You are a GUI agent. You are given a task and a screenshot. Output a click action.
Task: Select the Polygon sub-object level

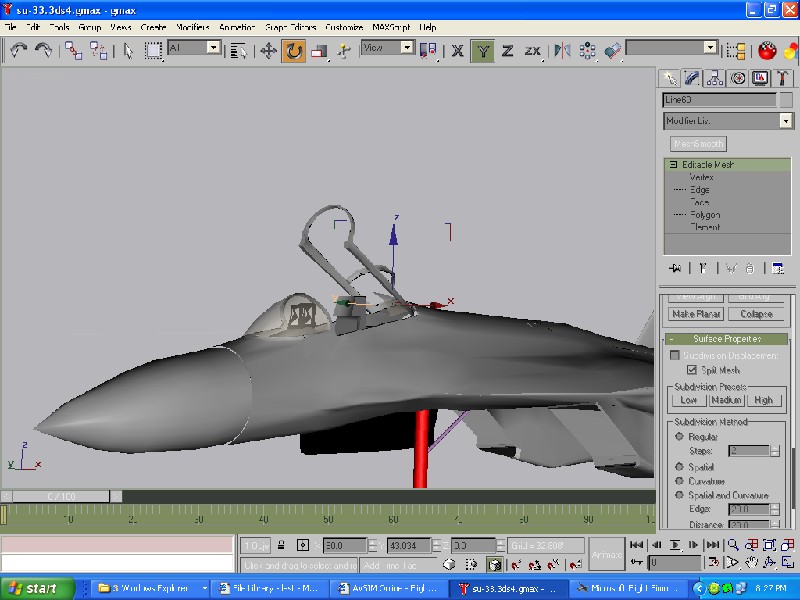coord(704,214)
